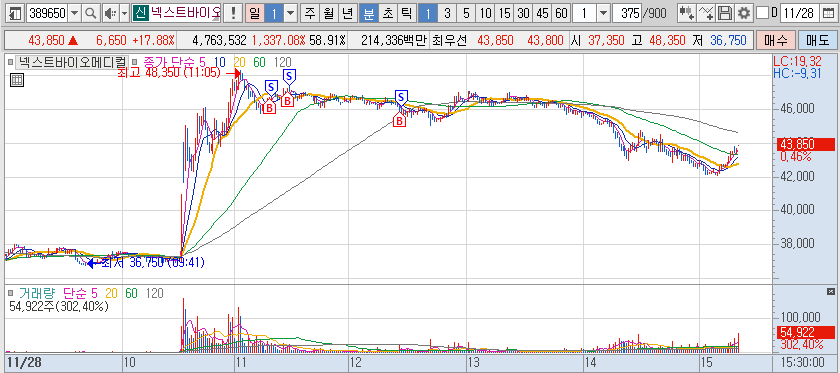The width and height of the screenshot is (840, 373).
Task: Click the gray 120 price MA legend
Action: (282, 62)
